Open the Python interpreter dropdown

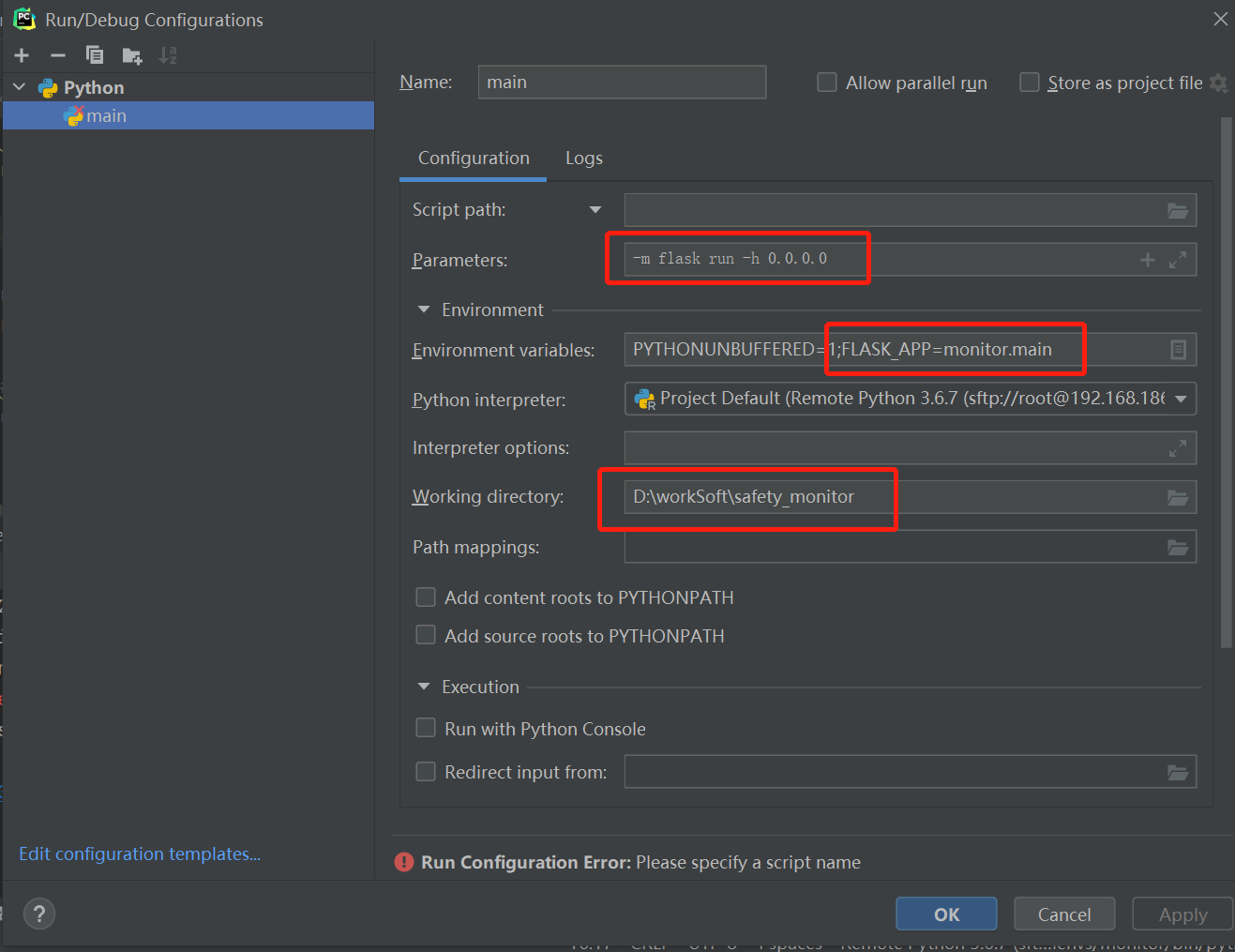(1181, 399)
